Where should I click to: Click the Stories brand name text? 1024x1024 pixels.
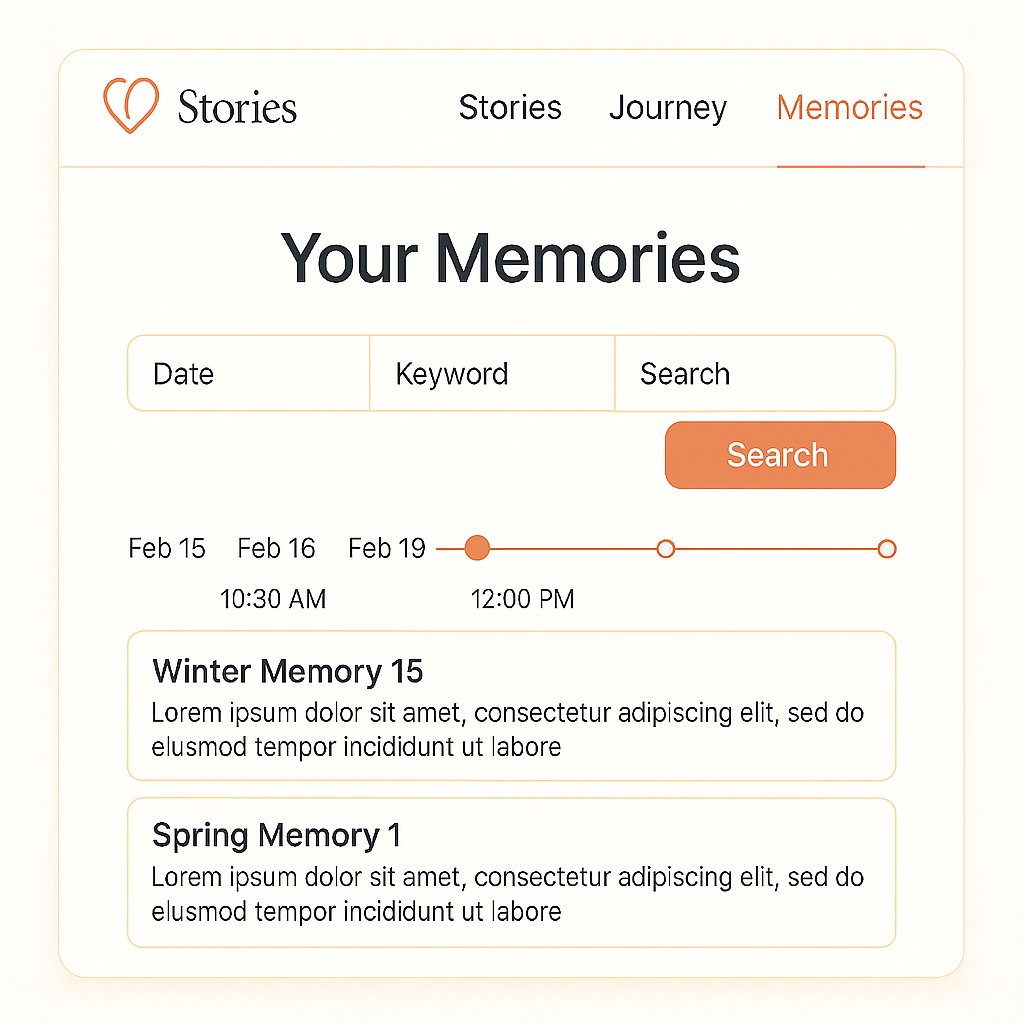(237, 107)
